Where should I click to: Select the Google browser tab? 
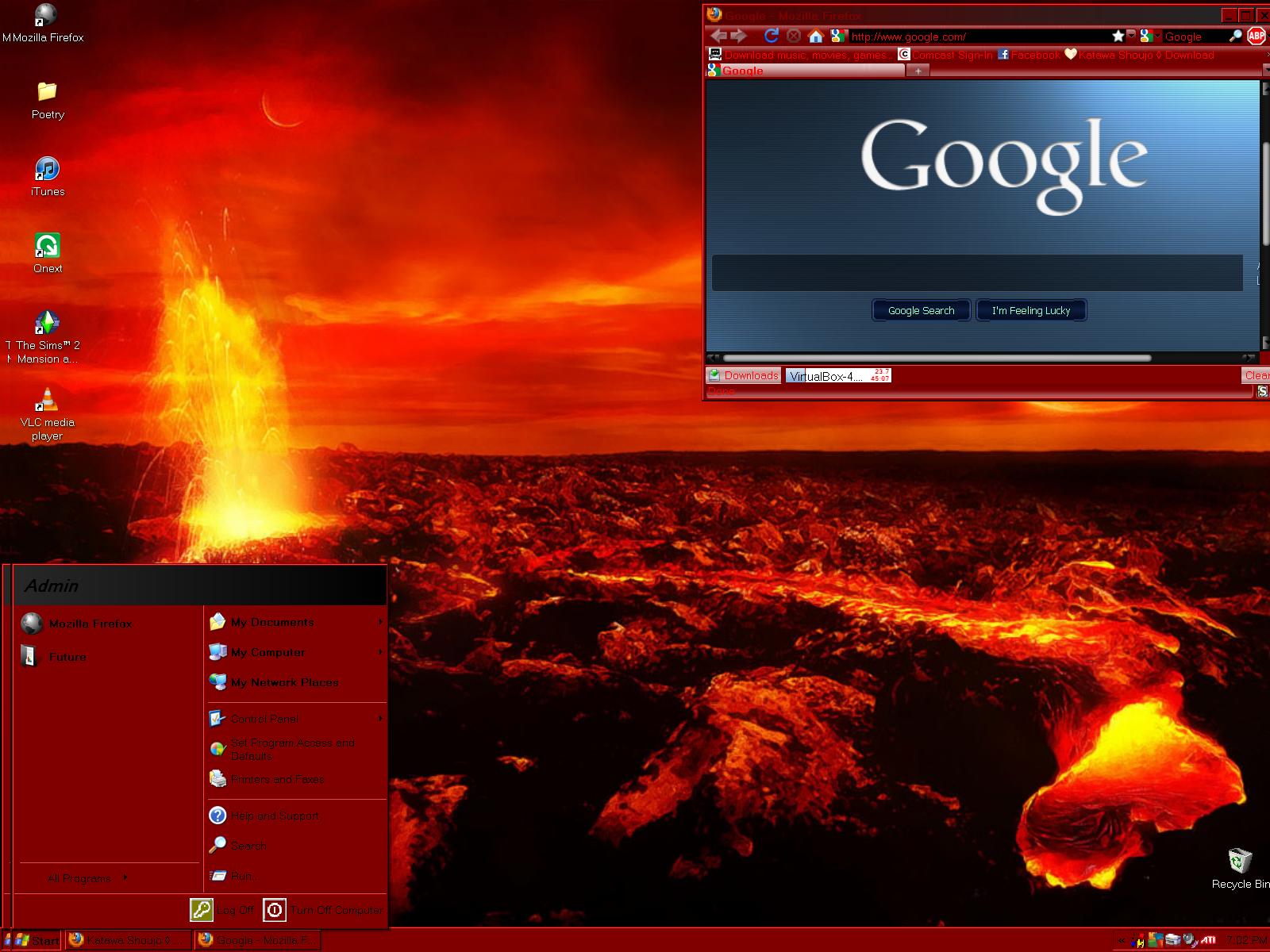[762, 71]
